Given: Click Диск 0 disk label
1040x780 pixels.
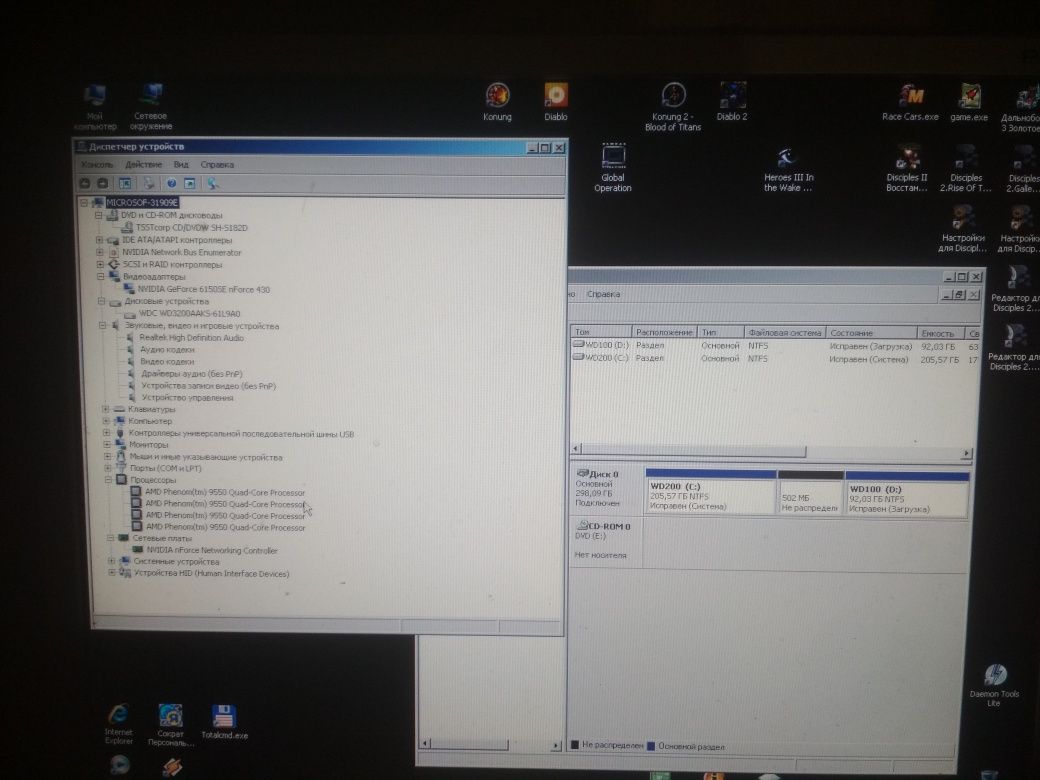Looking at the screenshot, I should click(604, 474).
